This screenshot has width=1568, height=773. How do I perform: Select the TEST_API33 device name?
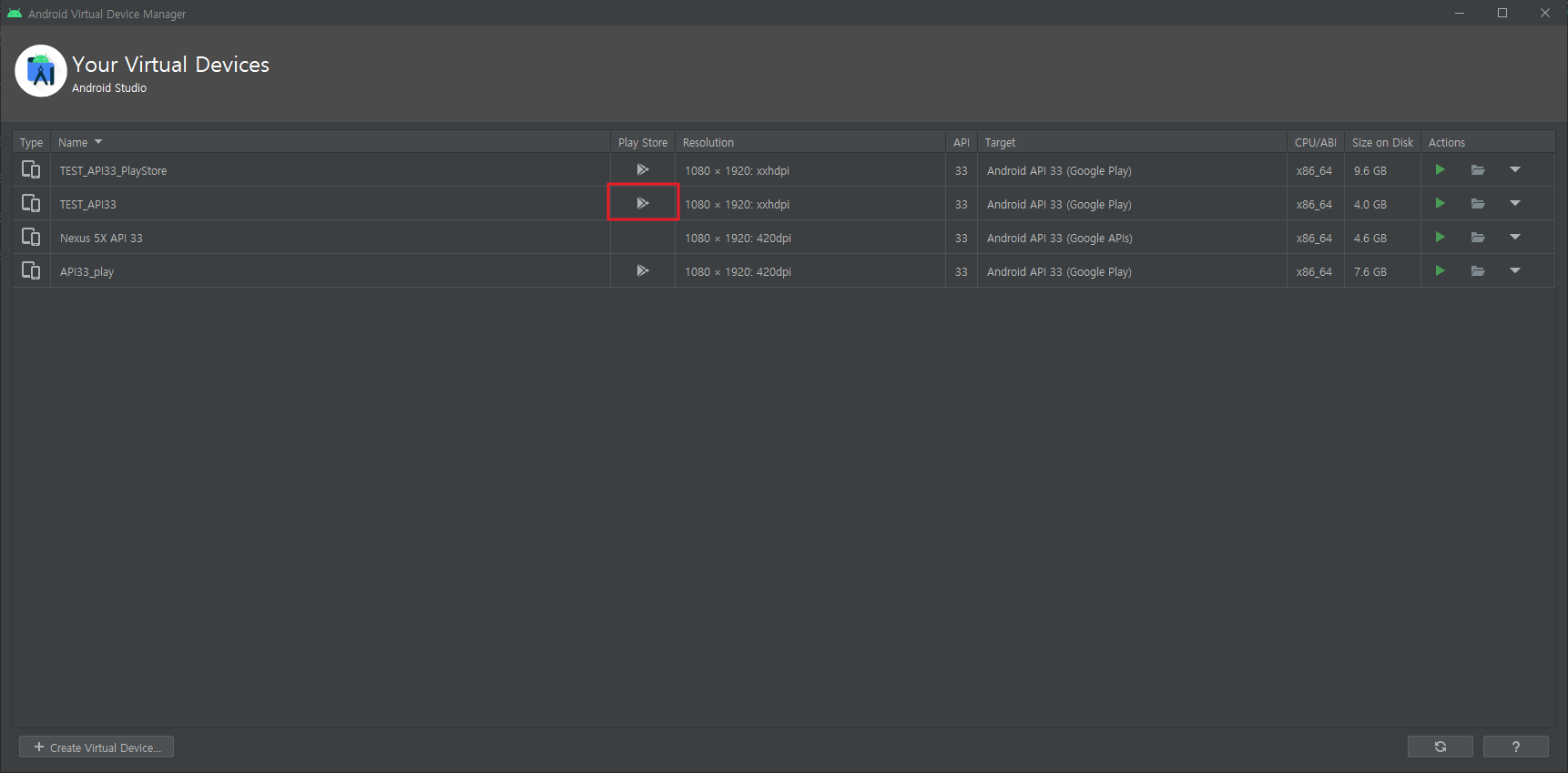[88, 205]
